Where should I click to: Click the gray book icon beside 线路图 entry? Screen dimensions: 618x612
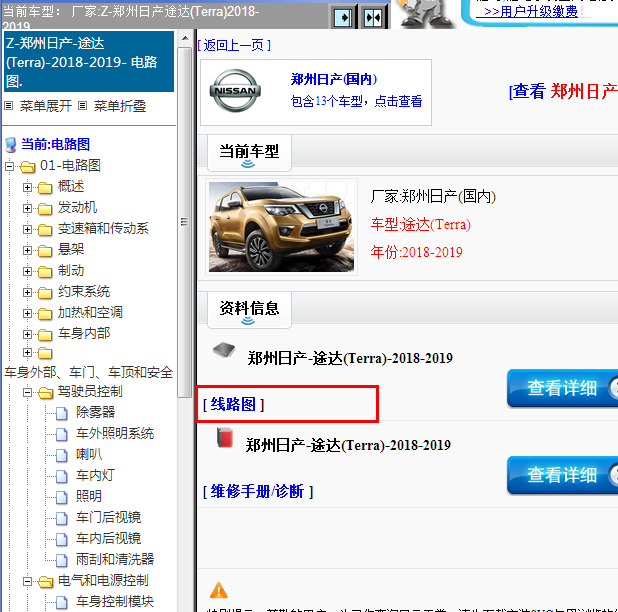pyautogui.click(x=224, y=350)
